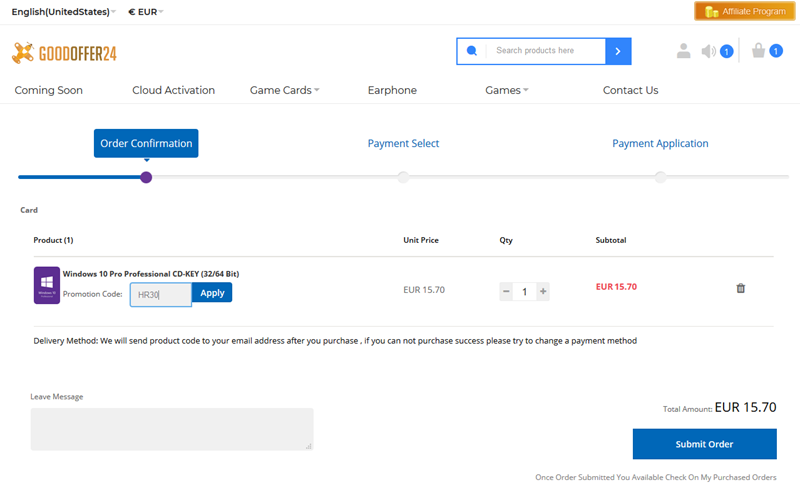Click the search arrow submit button
800x490 pixels.
[618, 51]
